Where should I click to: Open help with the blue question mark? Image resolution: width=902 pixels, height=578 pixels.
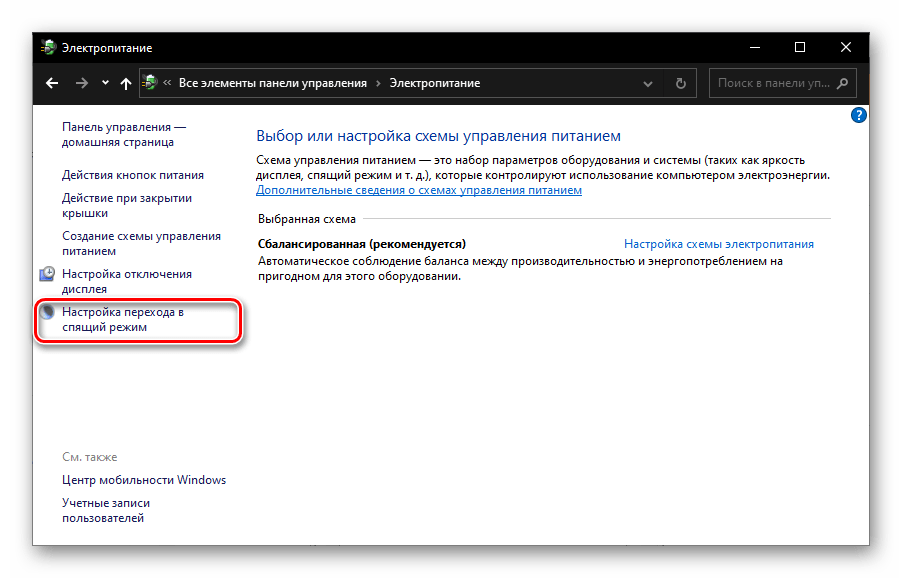tap(858, 115)
